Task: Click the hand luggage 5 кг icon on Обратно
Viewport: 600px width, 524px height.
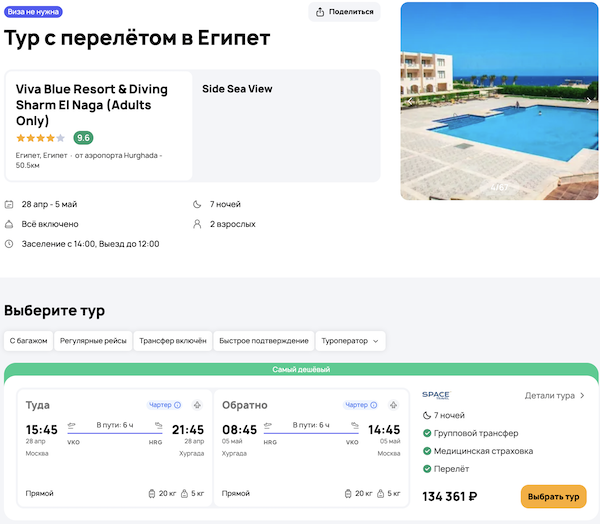Action: click(x=382, y=493)
